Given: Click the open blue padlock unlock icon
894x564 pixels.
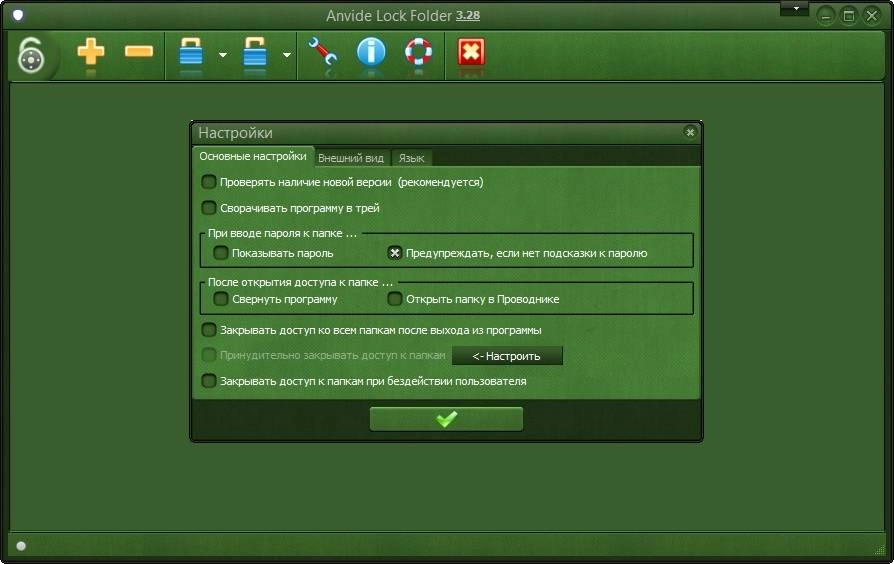Looking at the screenshot, I should click(255, 52).
